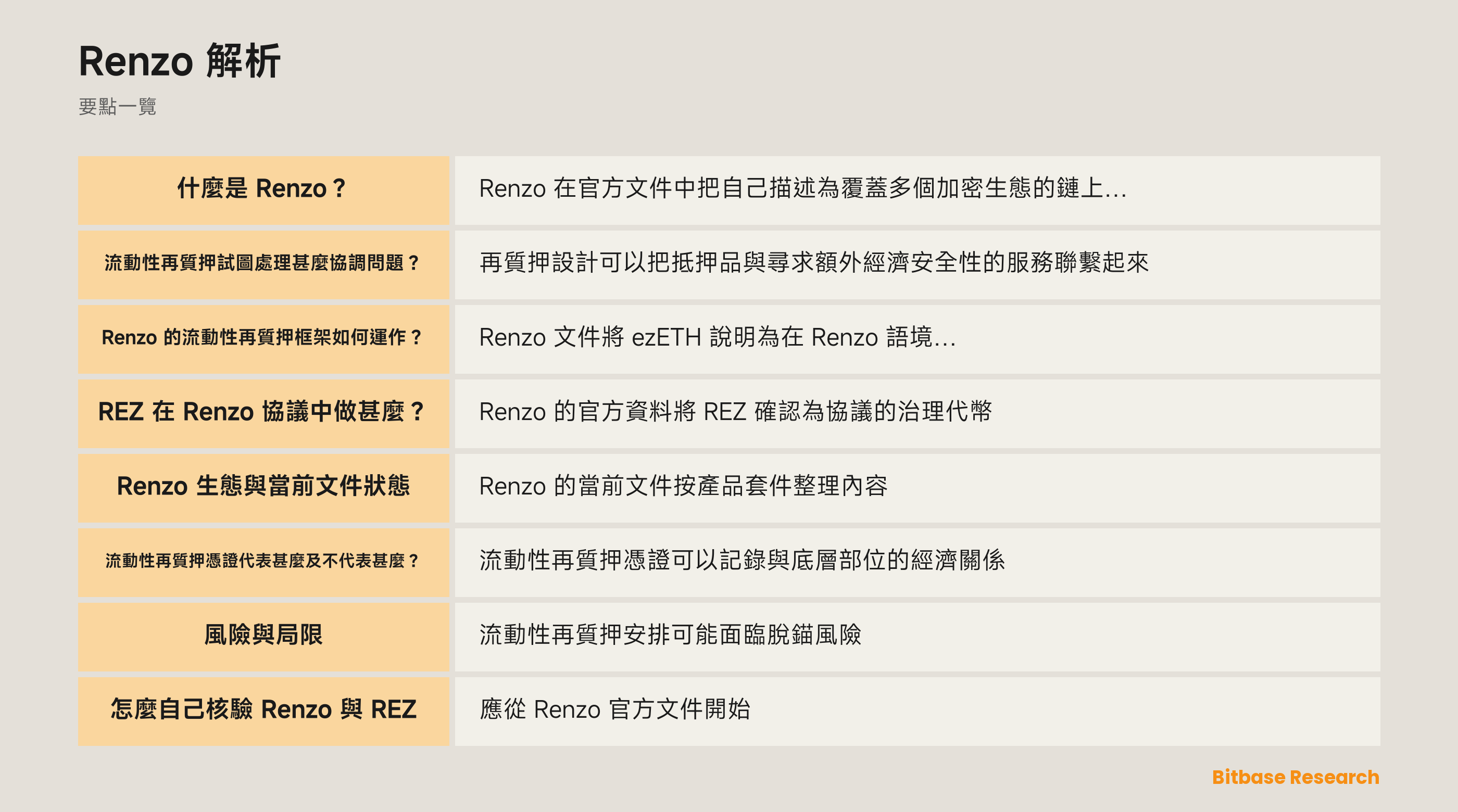Select the heading '流動性再質押憑證代表甚麼及不代表甚麼？'
Viewport: 1458px width, 812px height.
[x=262, y=560]
